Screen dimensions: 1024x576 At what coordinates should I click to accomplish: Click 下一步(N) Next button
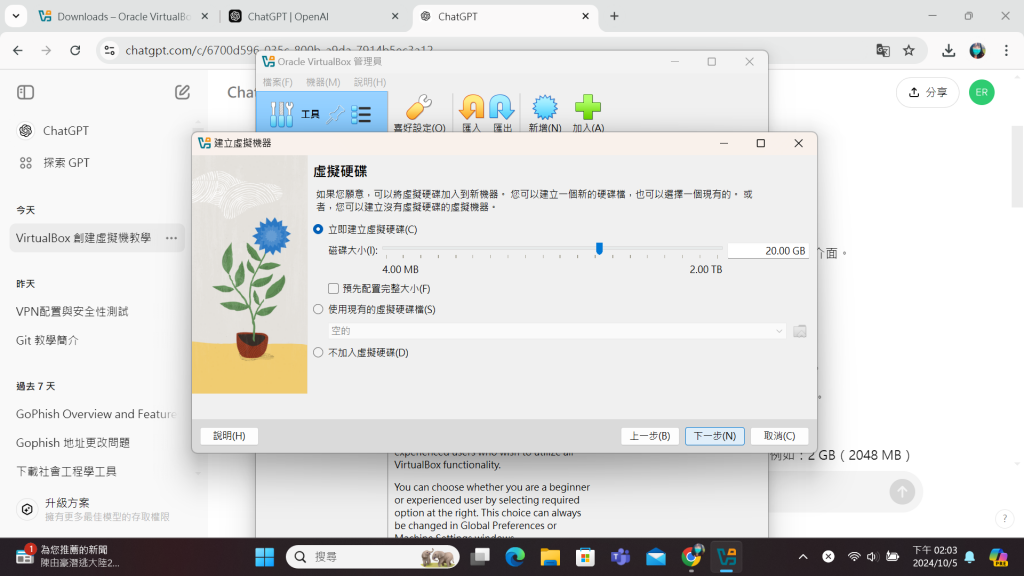714,436
